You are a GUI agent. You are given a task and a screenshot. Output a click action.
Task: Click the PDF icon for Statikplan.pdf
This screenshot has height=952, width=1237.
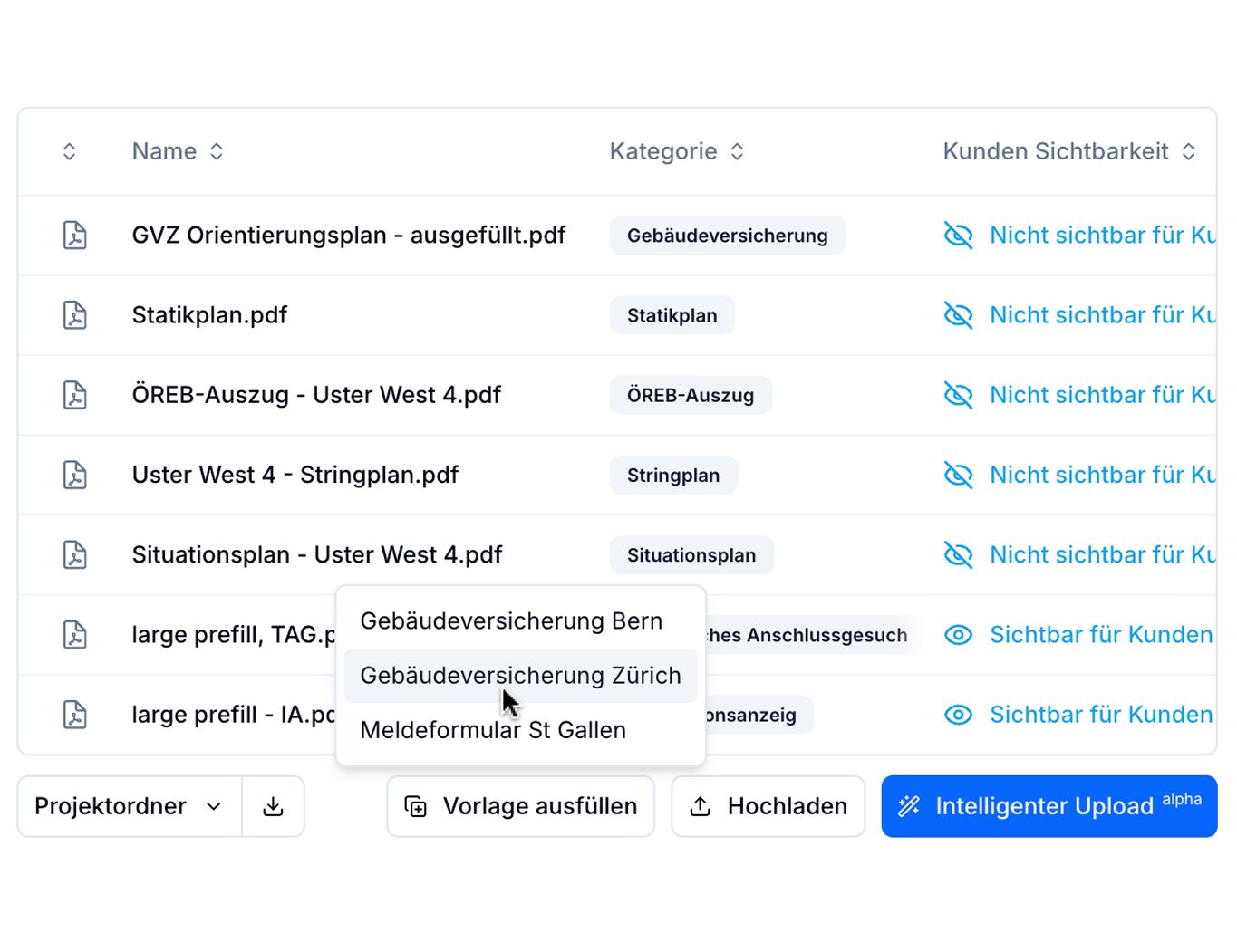coord(75,315)
